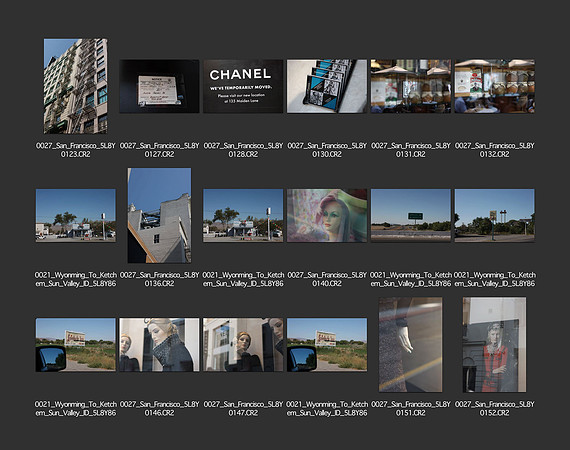Select the file name ending 0140.CR2
The image size is (570, 450).
pyautogui.click(x=327, y=279)
